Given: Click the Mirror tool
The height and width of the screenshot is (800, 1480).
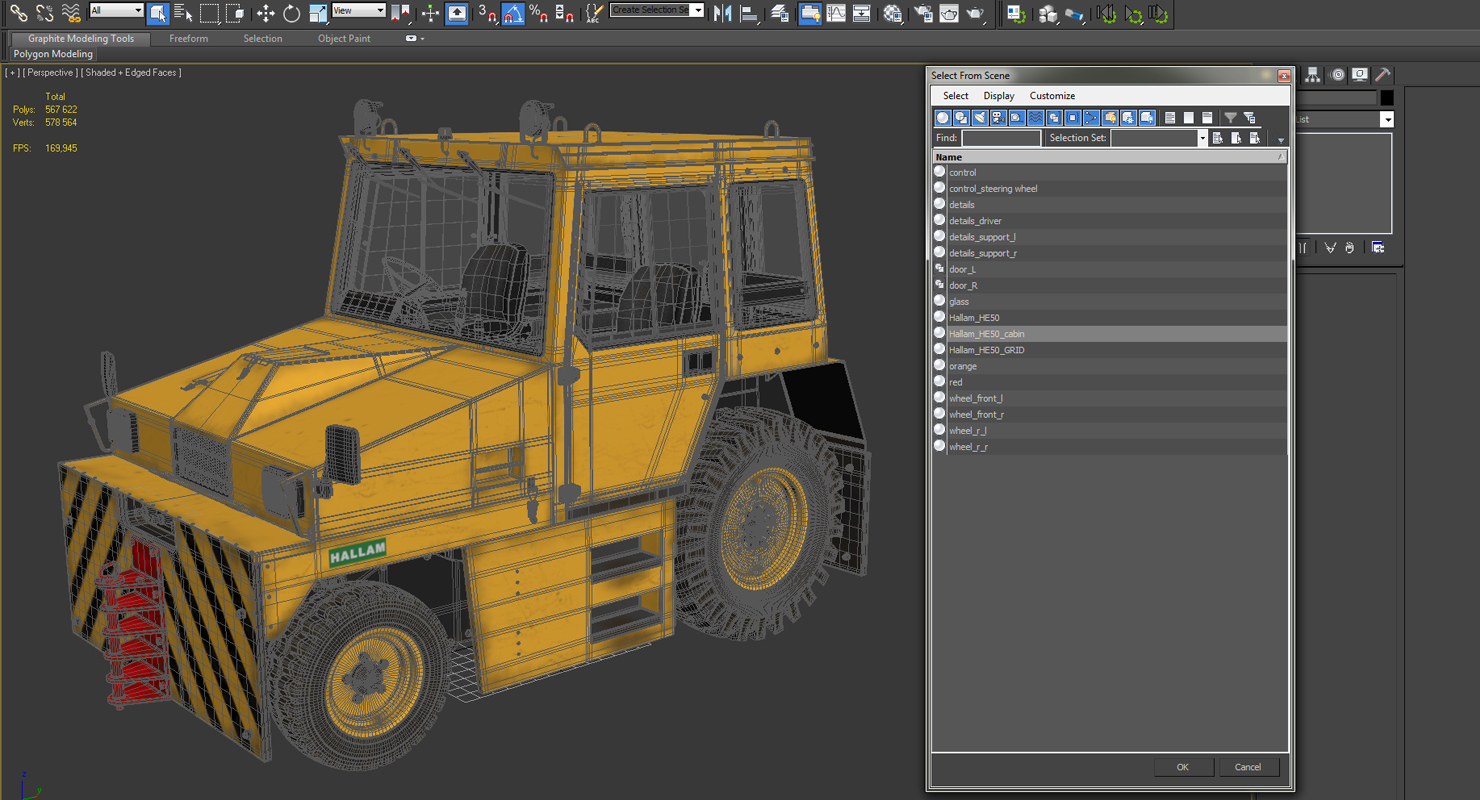Looking at the screenshot, I should 723,13.
